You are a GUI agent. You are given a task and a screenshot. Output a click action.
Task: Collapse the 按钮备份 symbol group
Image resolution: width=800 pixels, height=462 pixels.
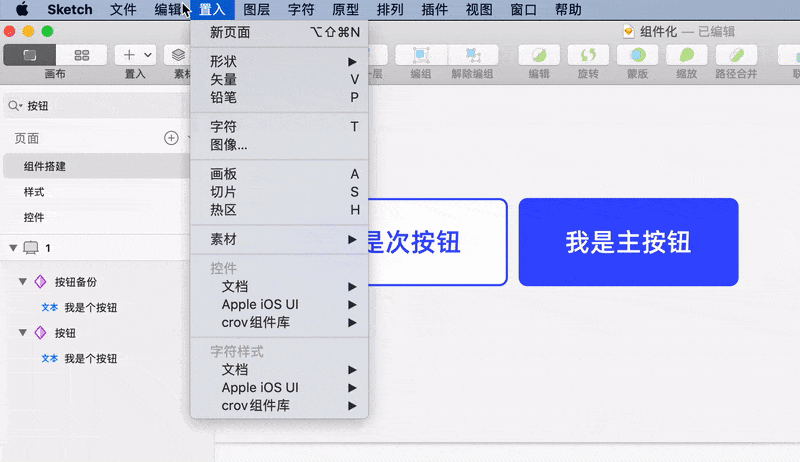(x=23, y=282)
